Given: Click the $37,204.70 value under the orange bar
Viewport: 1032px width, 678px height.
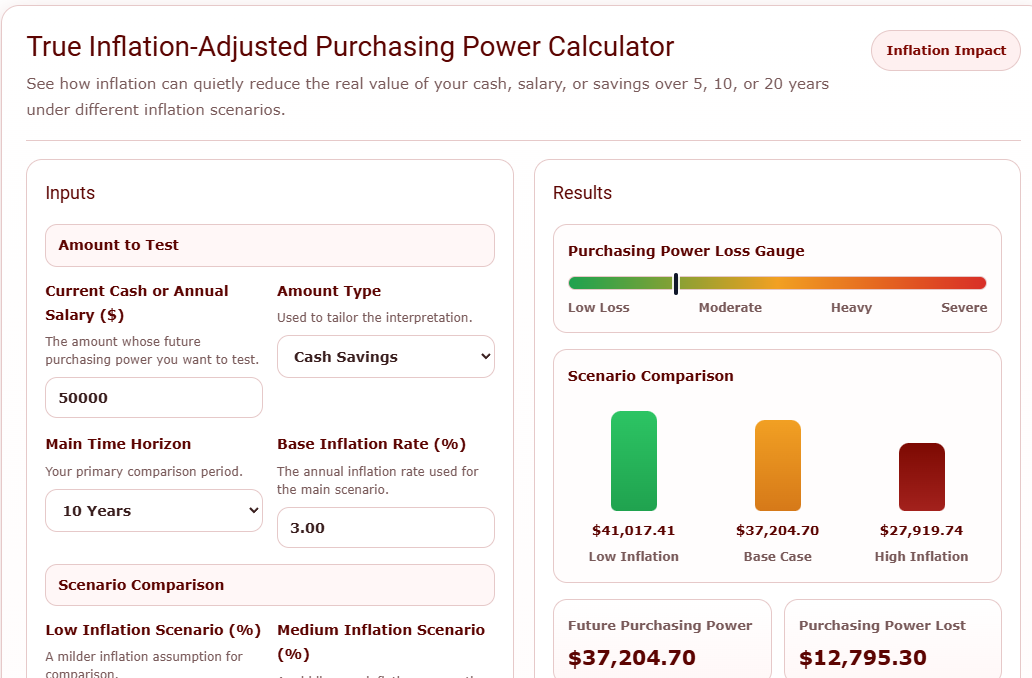Looking at the screenshot, I should [778, 531].
